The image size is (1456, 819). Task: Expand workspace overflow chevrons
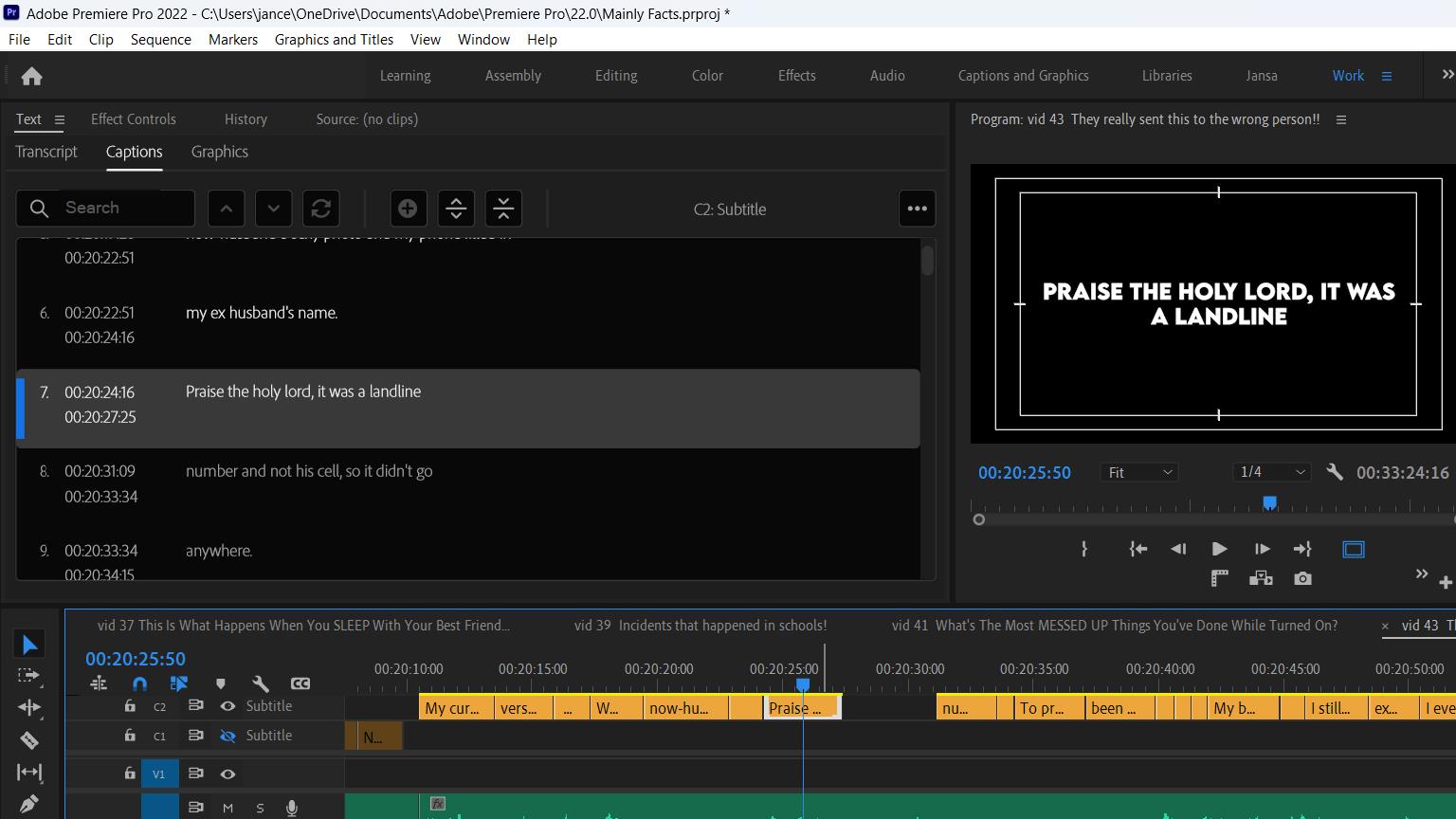coord(1447,75)
